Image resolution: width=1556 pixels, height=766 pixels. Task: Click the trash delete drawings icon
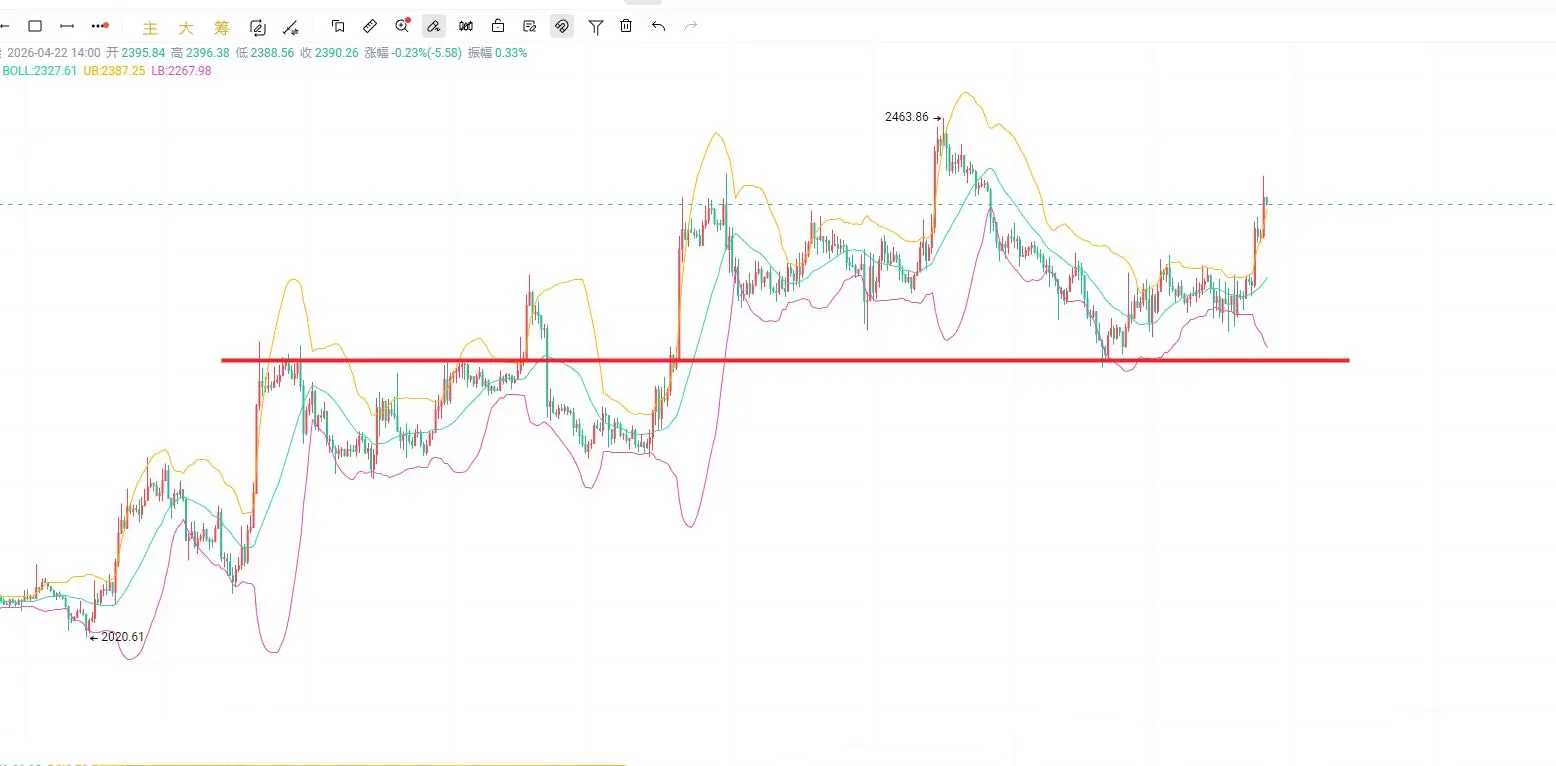tap(626, 26)
